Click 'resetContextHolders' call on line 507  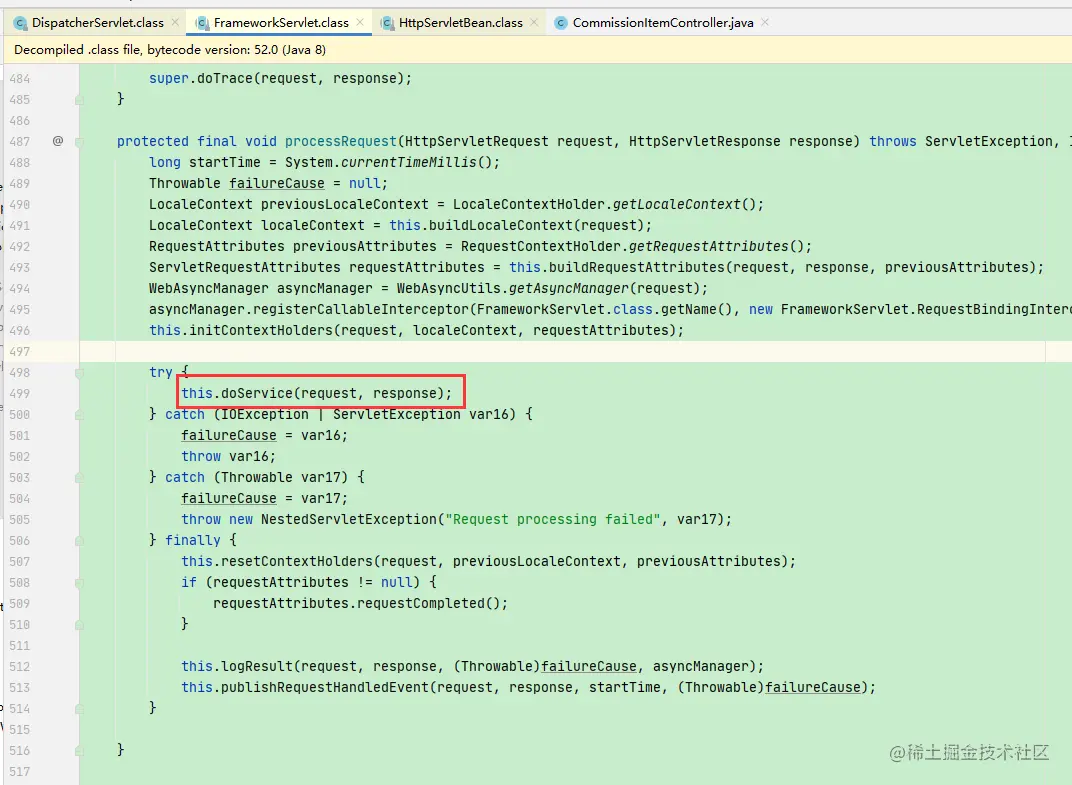point(296,562)
